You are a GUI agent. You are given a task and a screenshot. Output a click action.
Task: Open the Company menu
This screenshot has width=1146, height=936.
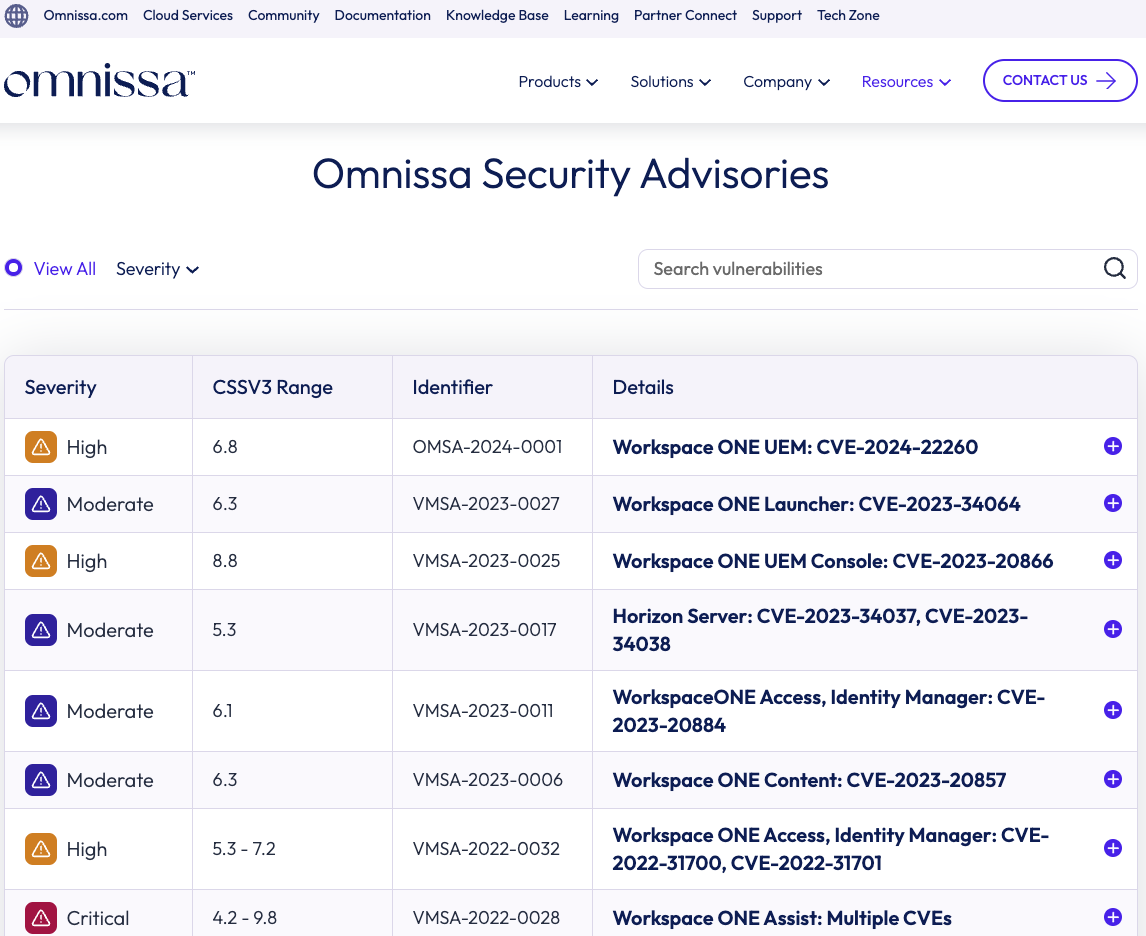click(x=786, y=82)
